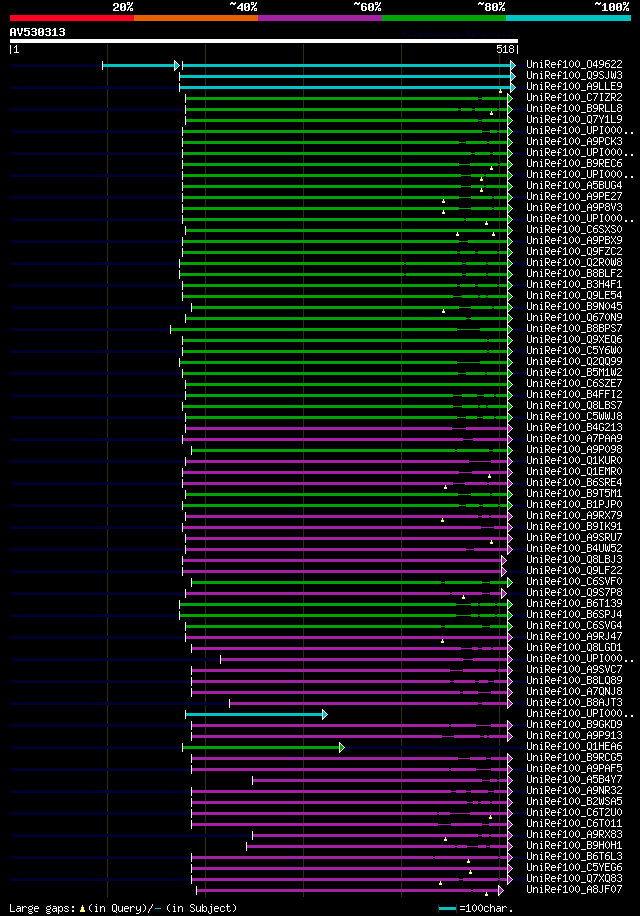Select the UniRef100_Q9S7P8 label

pos(574,592)
